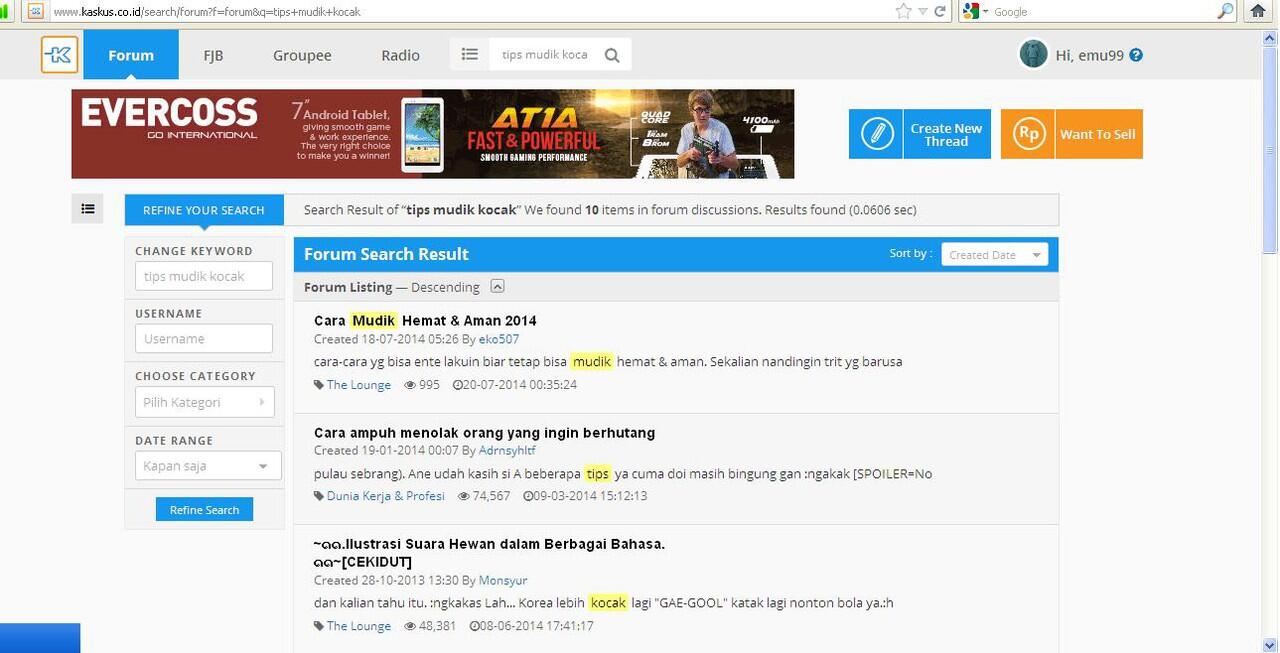
Task: Open thread 'Ilustrasi Suara Hewan dalam Berbagai Bahasa'
Action: pos(489,552)
